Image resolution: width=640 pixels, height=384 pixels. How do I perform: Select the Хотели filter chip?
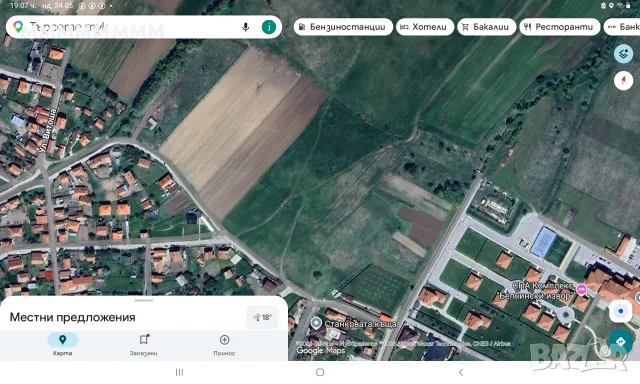tap(424, 27)
